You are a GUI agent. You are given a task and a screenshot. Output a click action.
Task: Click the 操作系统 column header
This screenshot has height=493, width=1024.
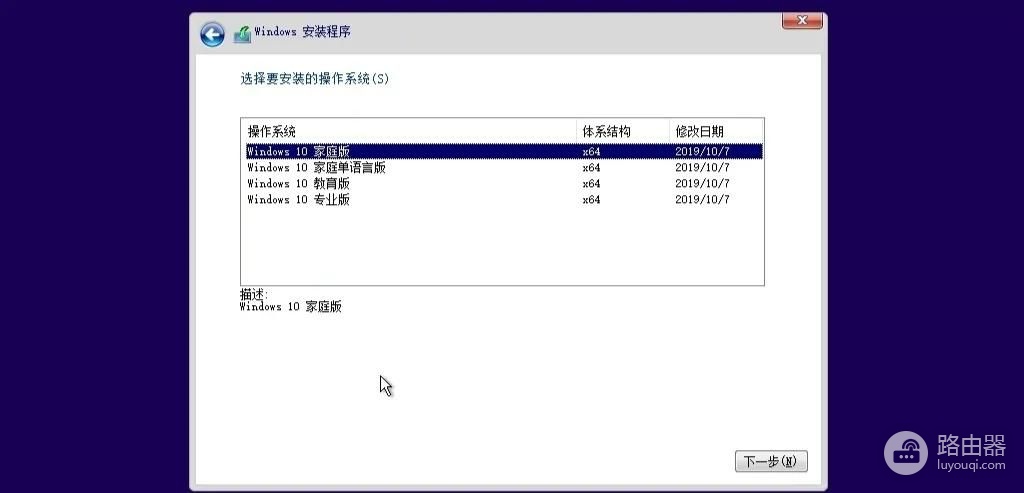click(409, 131)
